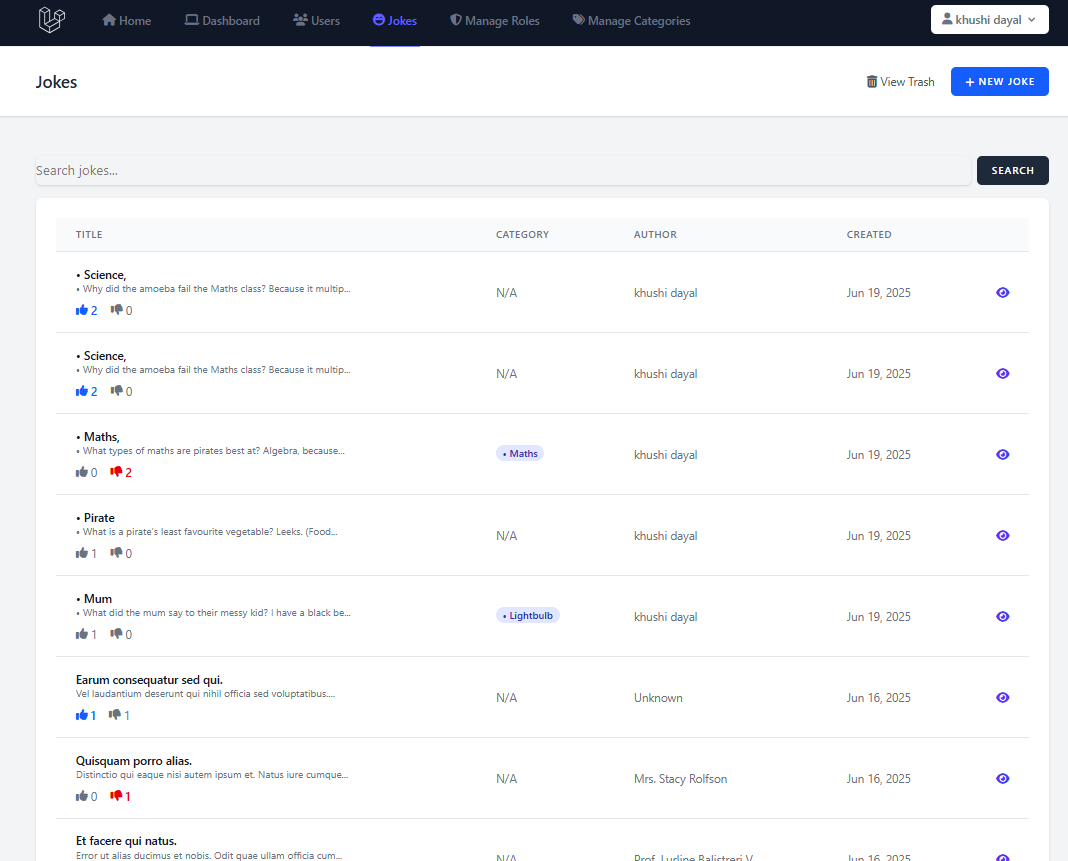Click the Laravel logo in the navbar
1068x861 pixels.
coord(52,20)
